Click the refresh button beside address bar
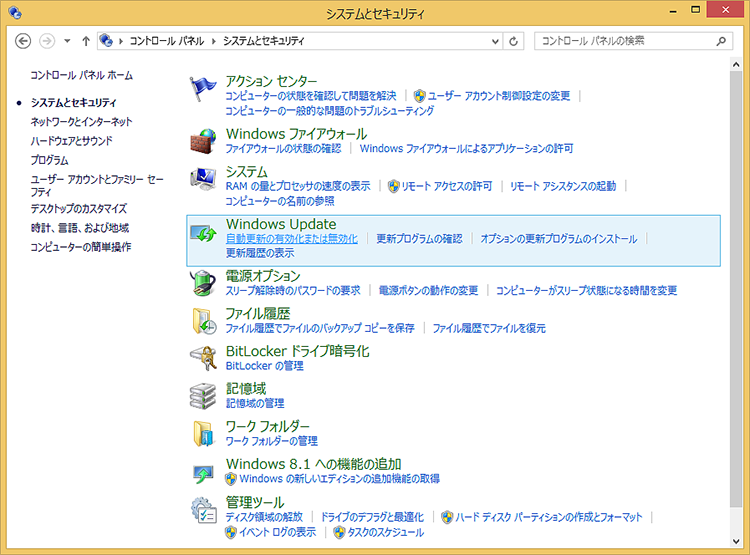Image resolution: width=750 pixels, height=555 pixels. click(513, 41)
